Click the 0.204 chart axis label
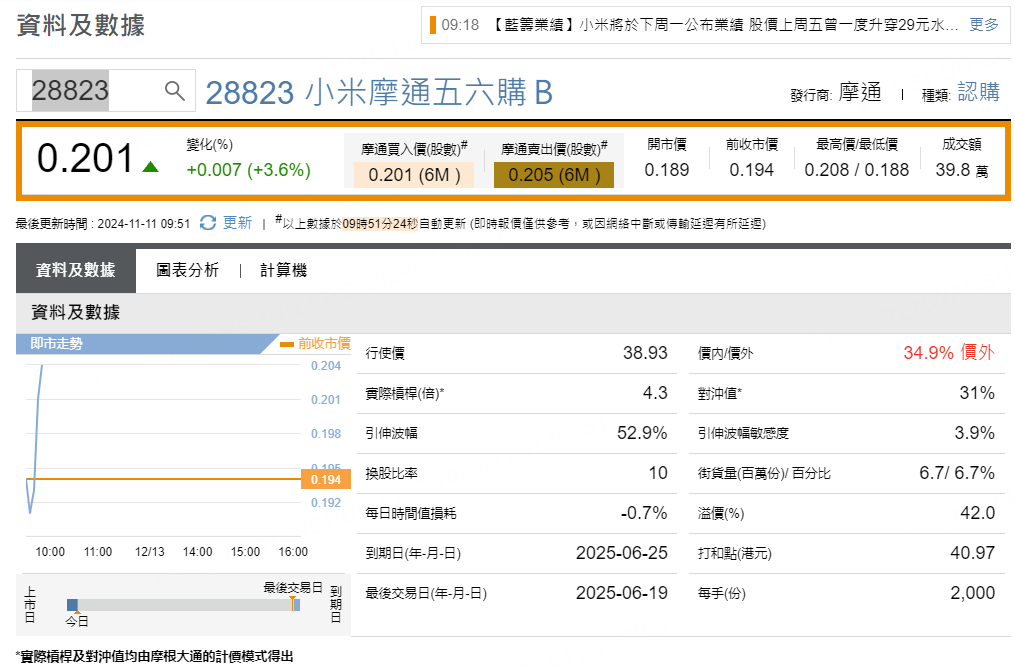 (326, 366)
